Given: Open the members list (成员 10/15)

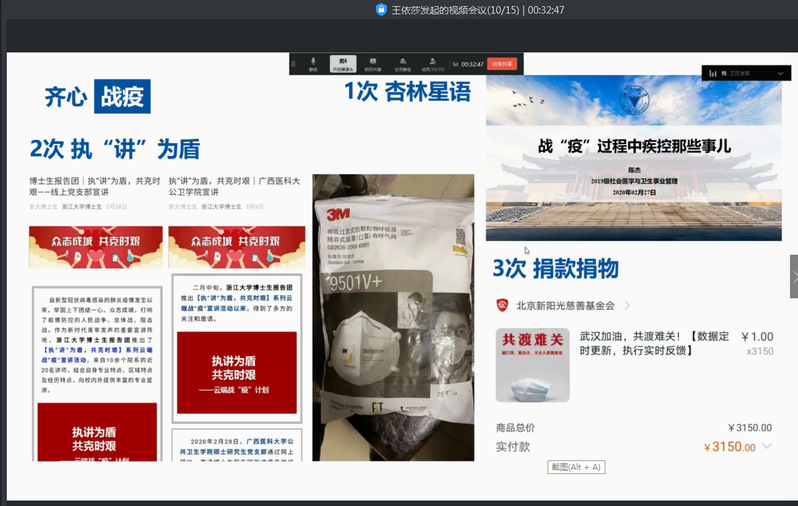Looking at the screenshot, I should [431, 63].
